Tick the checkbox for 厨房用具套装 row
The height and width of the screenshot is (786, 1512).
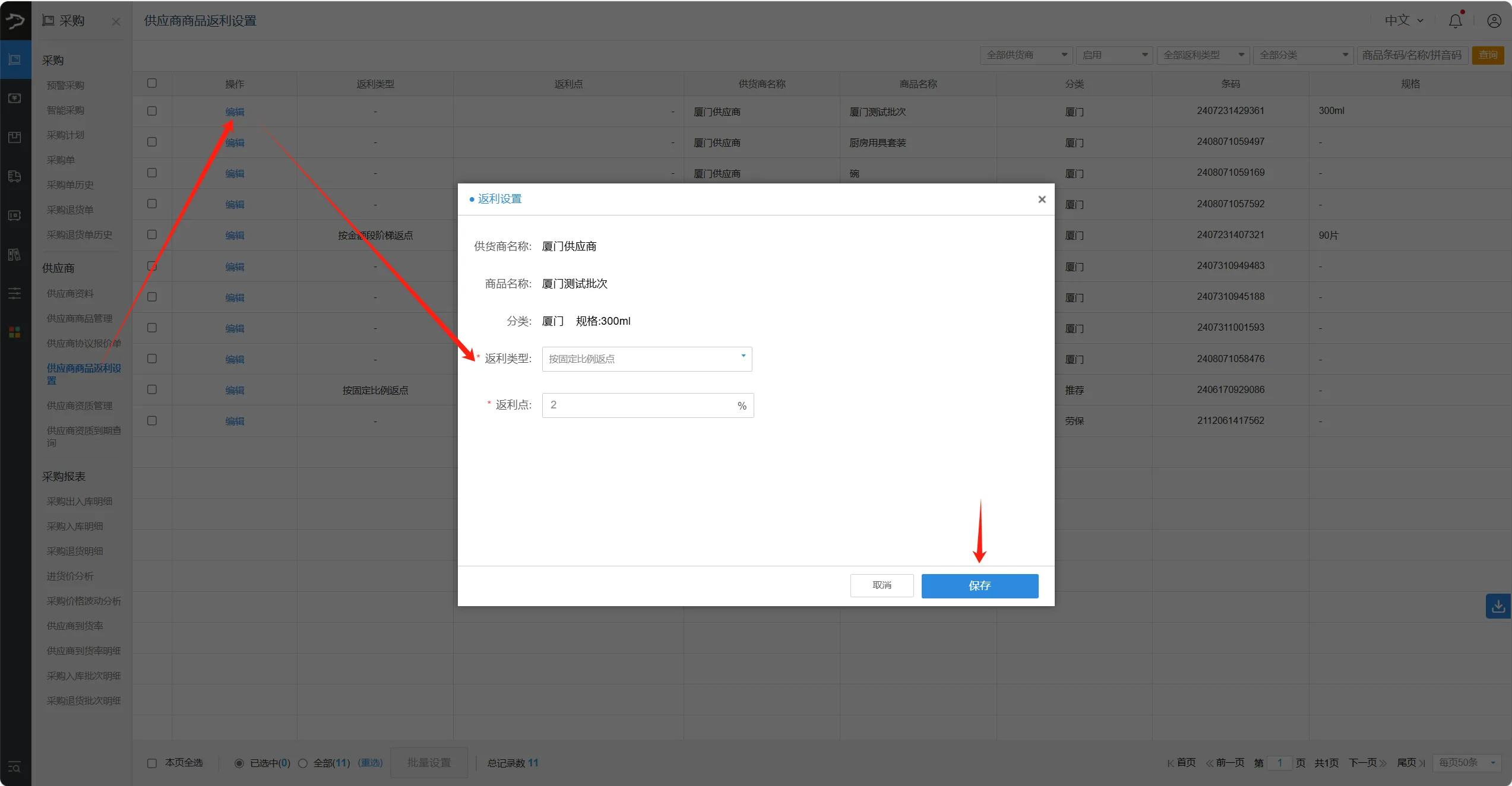152,142
